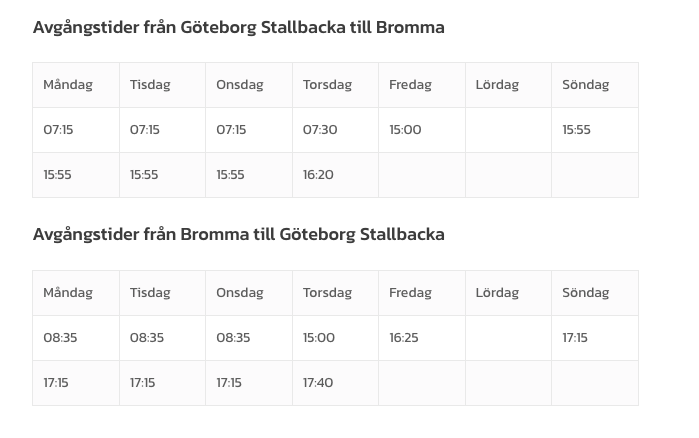Pick the Söndag 15:55 departure to Bromma
The width and height of the screenshot is (699, 438).
pos(576,130)
